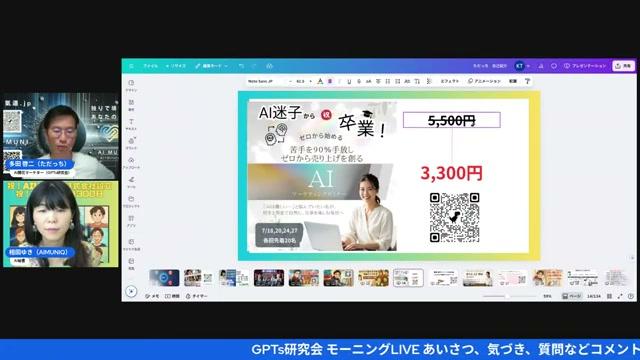Open the テキスト sidebar panel
Viewport: 640px width, 360px height.
point(131,124)
